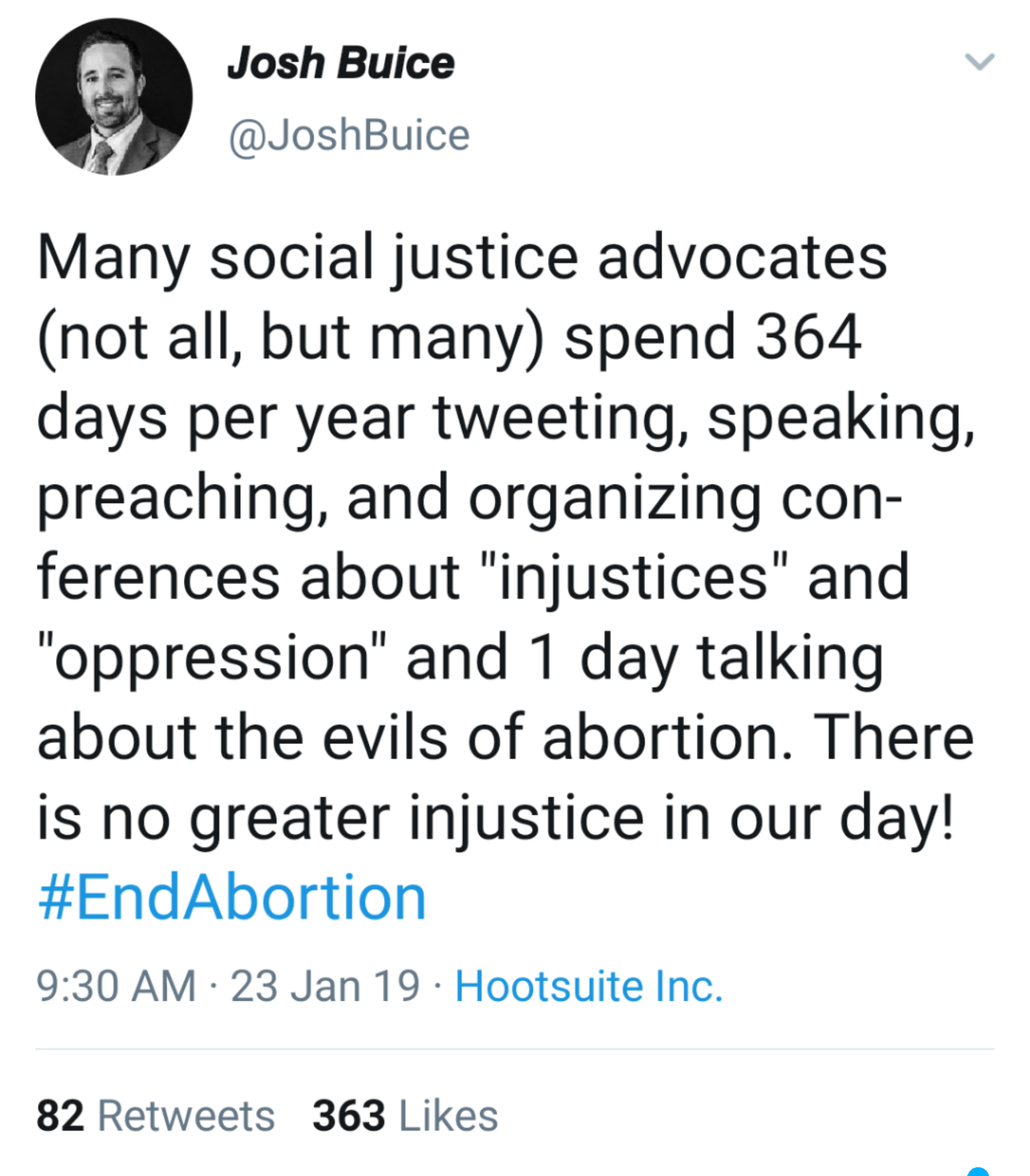
Task: Open the Retweets label list
Action: click(186, 1116)
